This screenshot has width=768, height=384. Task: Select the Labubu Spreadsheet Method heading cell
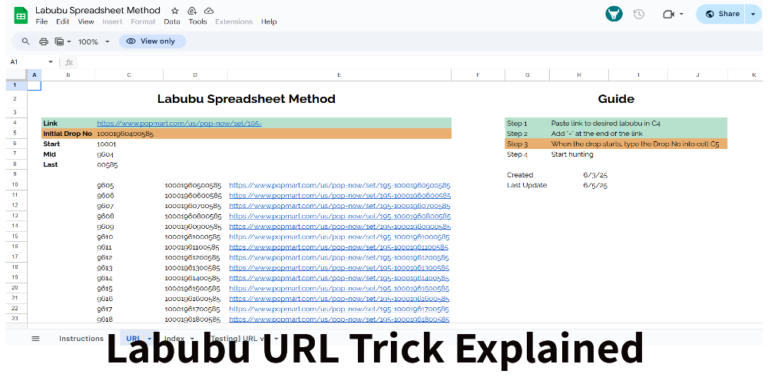246,99
